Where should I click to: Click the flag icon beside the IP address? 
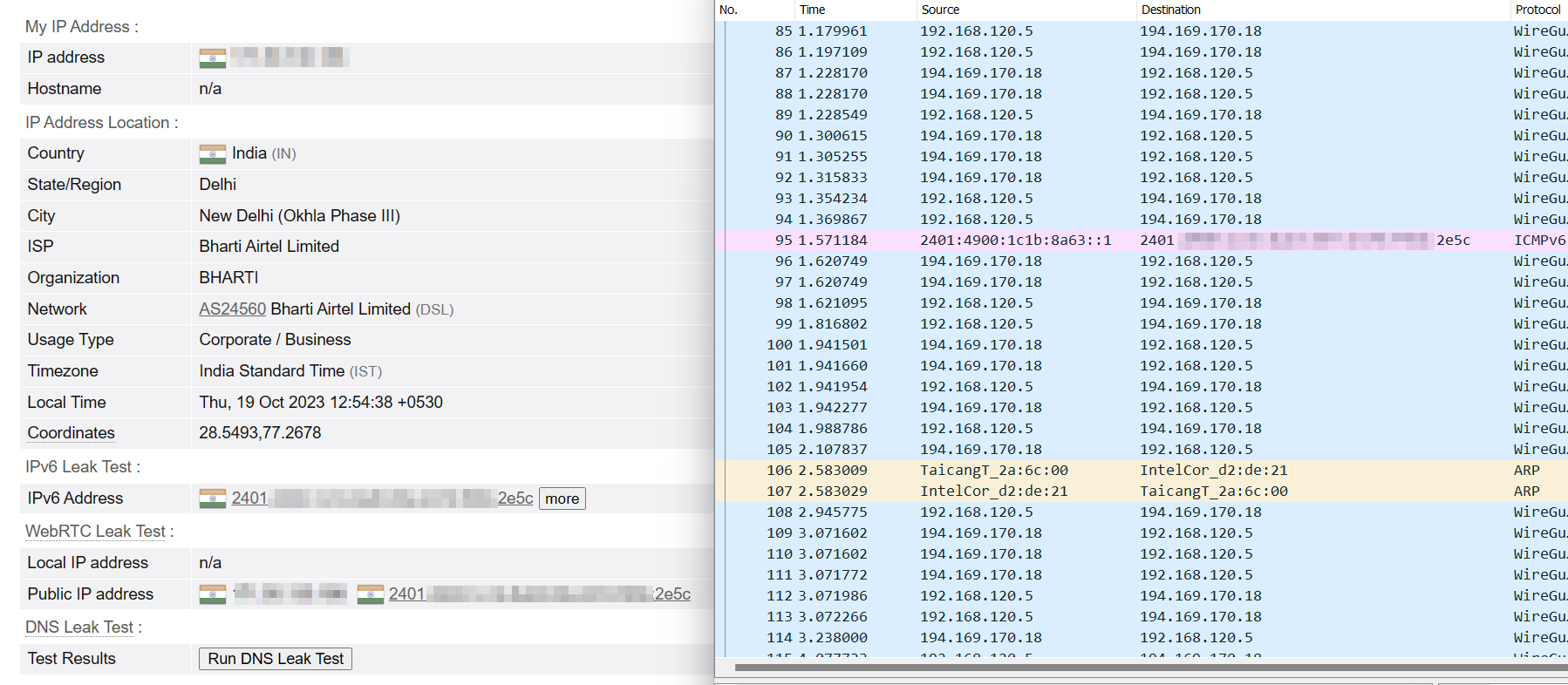pos(212,58)
